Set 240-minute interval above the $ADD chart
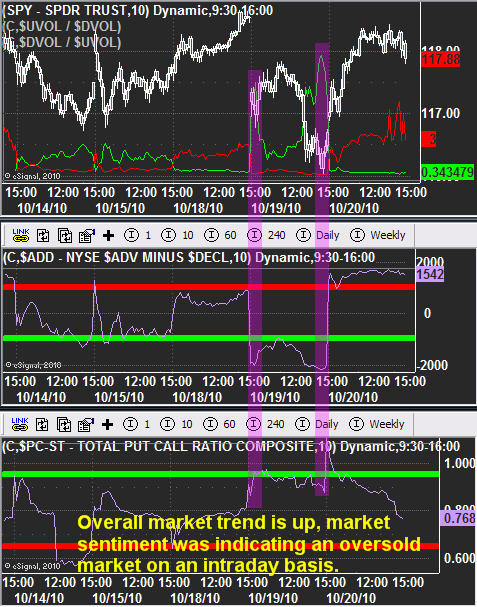 (x=267, y=235)
